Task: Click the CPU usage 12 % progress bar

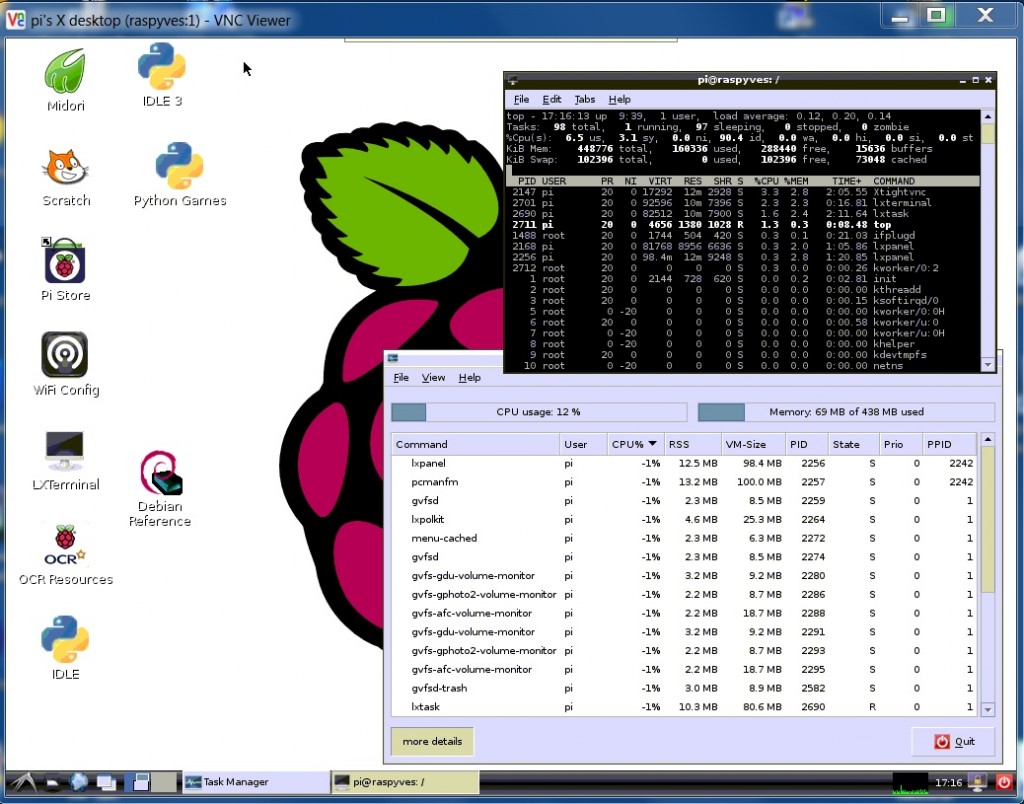Action: [539, 412]
